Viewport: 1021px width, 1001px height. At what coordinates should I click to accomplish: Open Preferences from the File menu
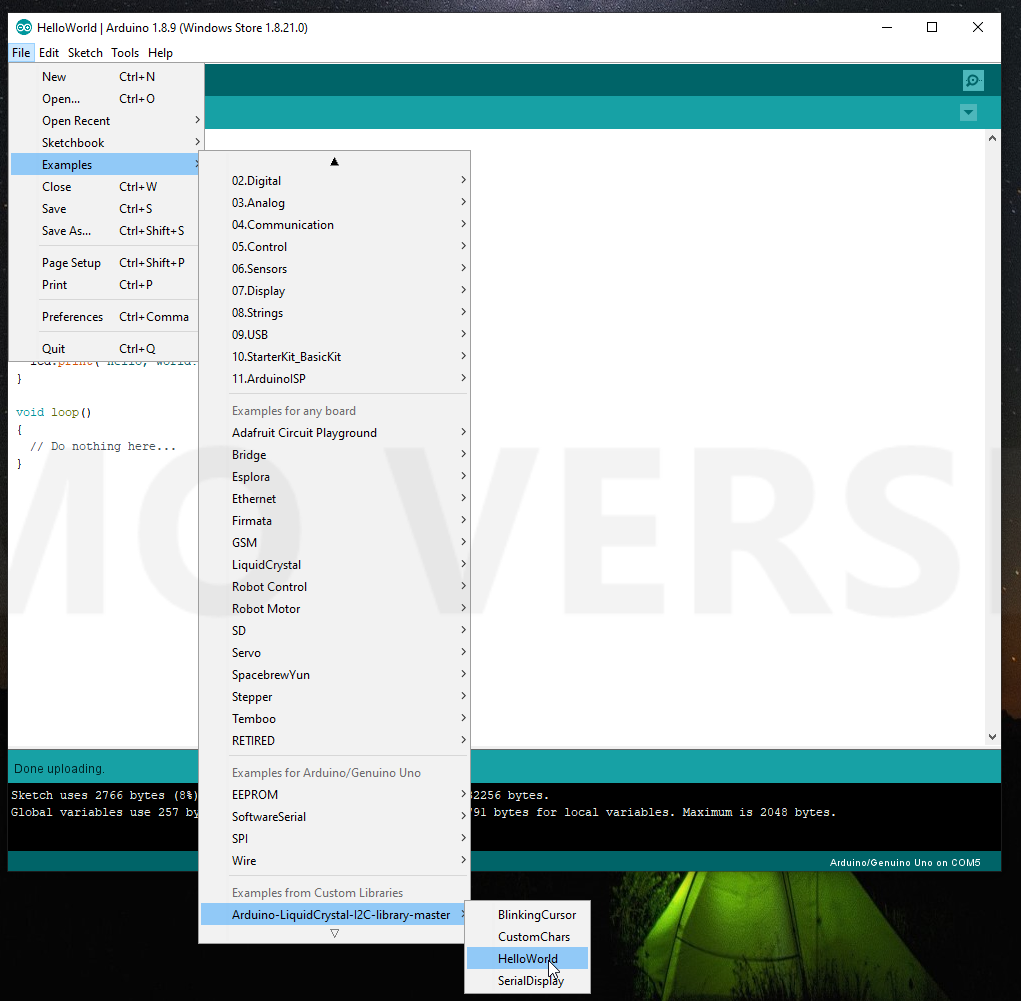(x=105, y=317)
